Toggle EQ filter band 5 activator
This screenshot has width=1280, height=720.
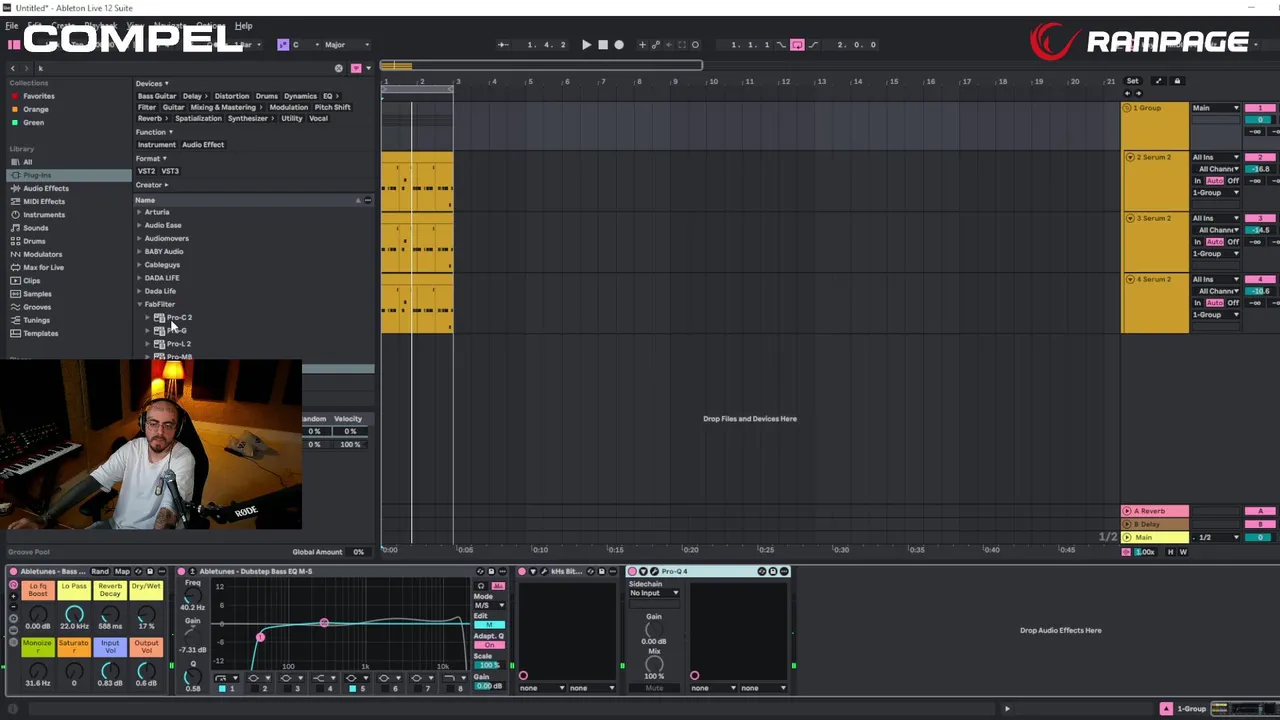[x=352, y=688]
